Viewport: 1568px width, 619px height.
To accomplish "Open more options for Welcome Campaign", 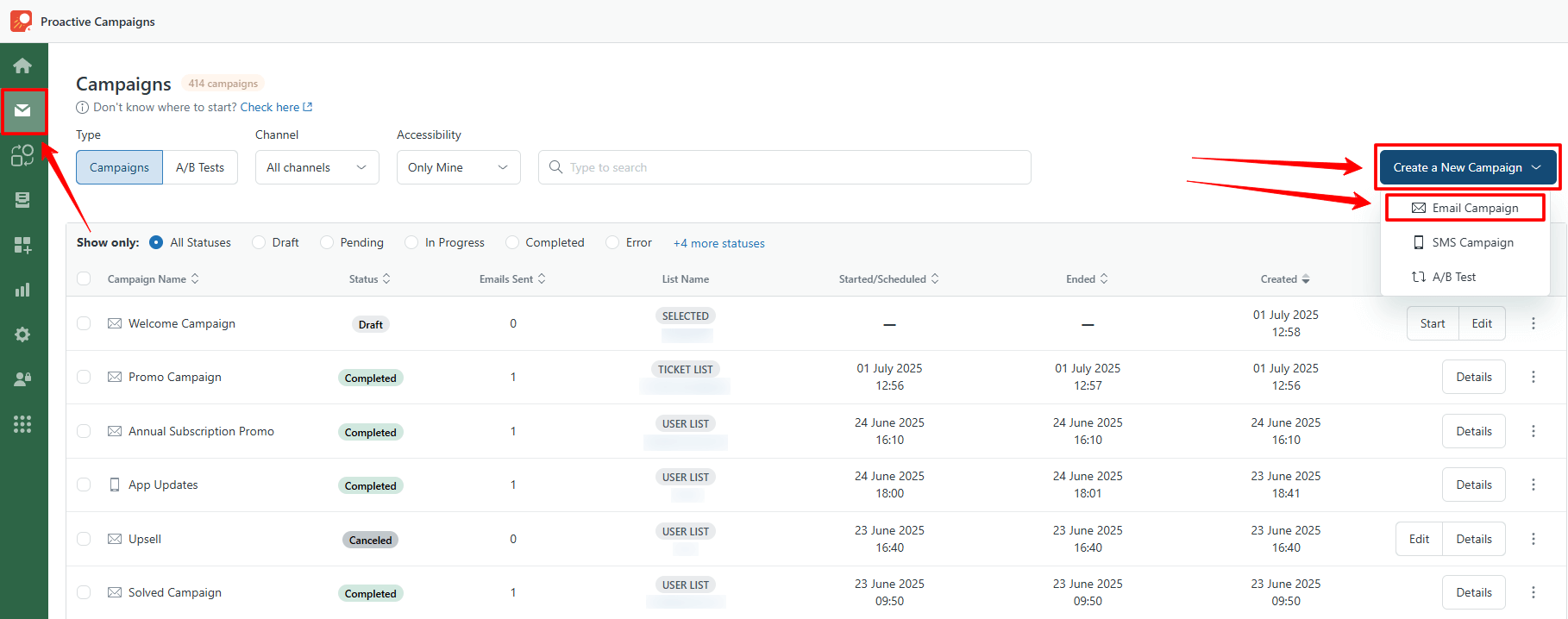I will (1533, 323).
